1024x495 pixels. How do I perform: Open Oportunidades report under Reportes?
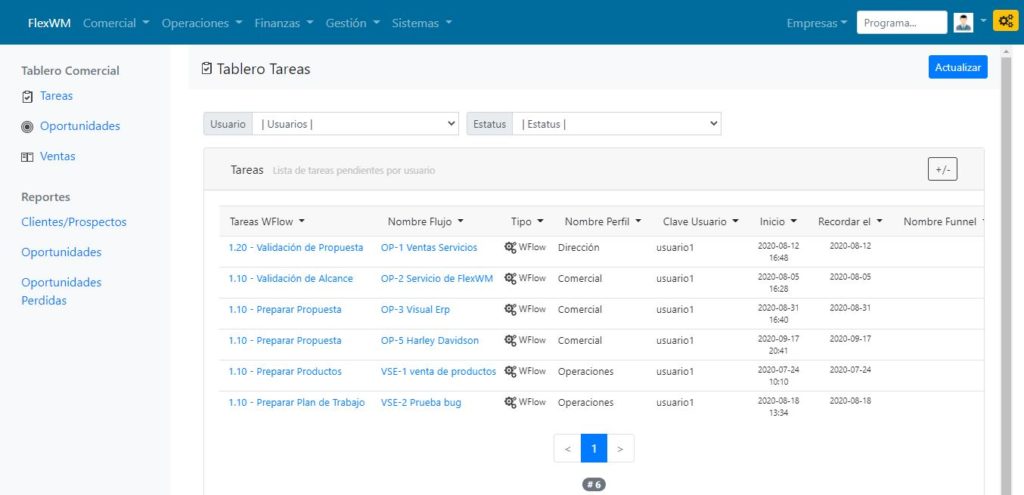pyautogui.click(x=61, y=252)
